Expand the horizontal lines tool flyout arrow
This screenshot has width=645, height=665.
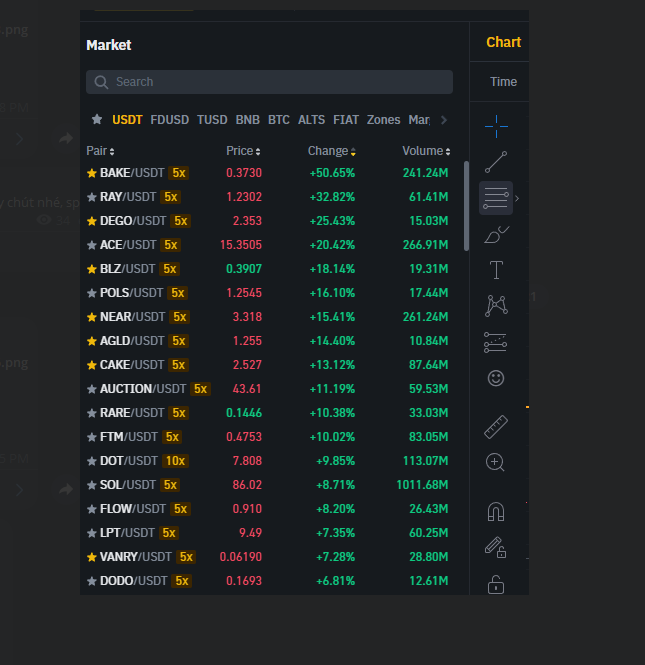(517, 198)
